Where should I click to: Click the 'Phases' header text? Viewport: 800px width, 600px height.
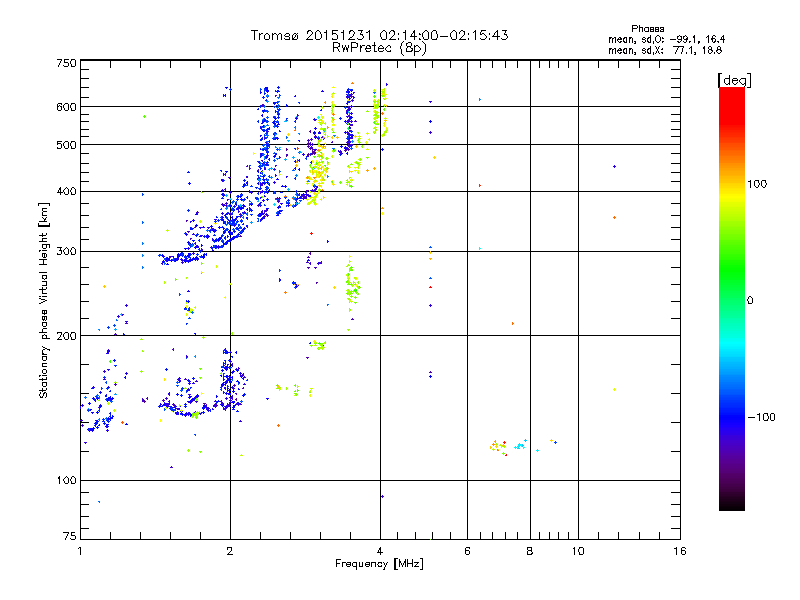click(647, 29)
